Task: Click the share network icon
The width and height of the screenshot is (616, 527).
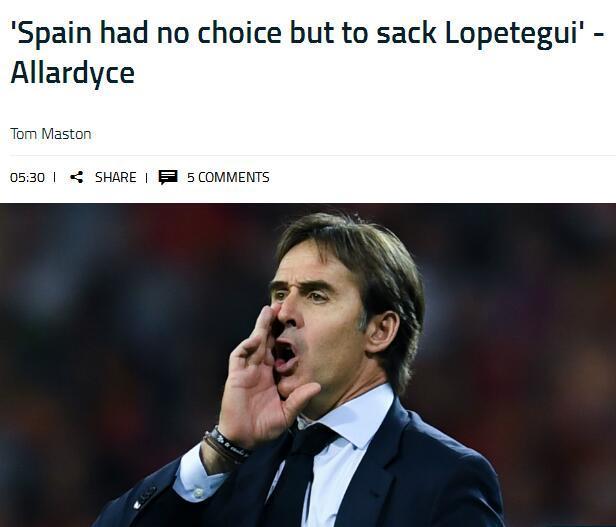Action: pyautogui.click(x=77, y=177)
